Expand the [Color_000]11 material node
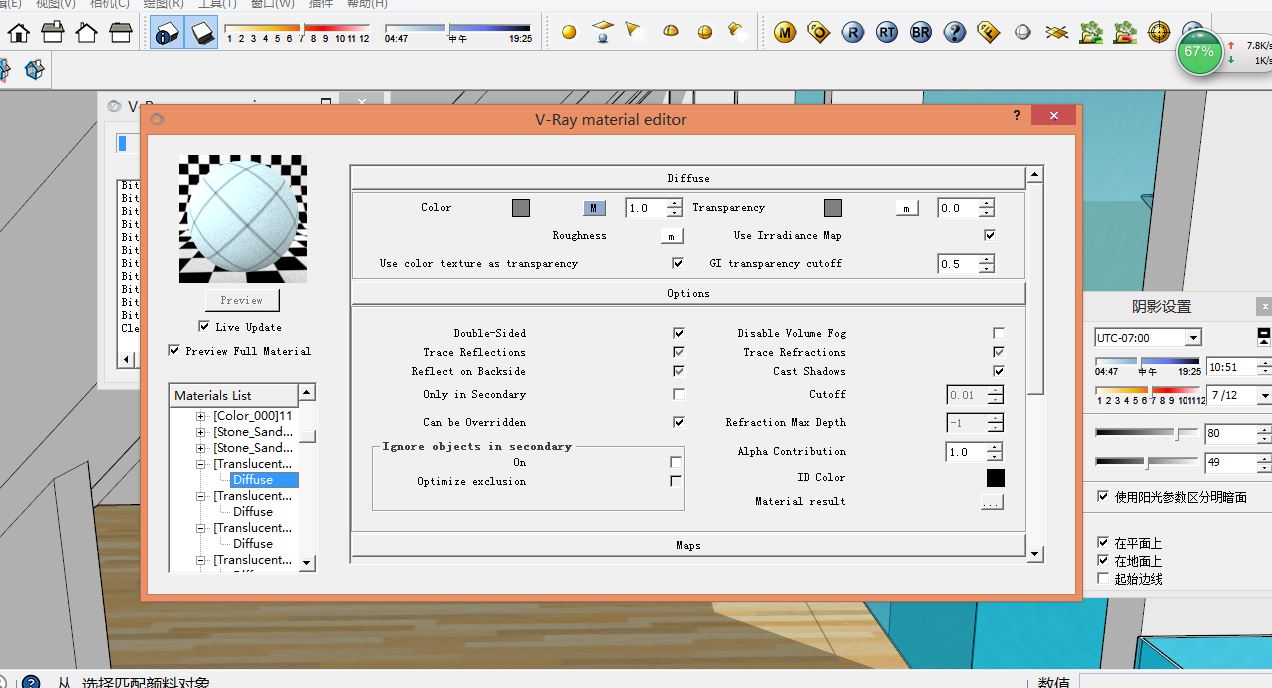This screenshot has height=688, width=1272. point(201,416)
